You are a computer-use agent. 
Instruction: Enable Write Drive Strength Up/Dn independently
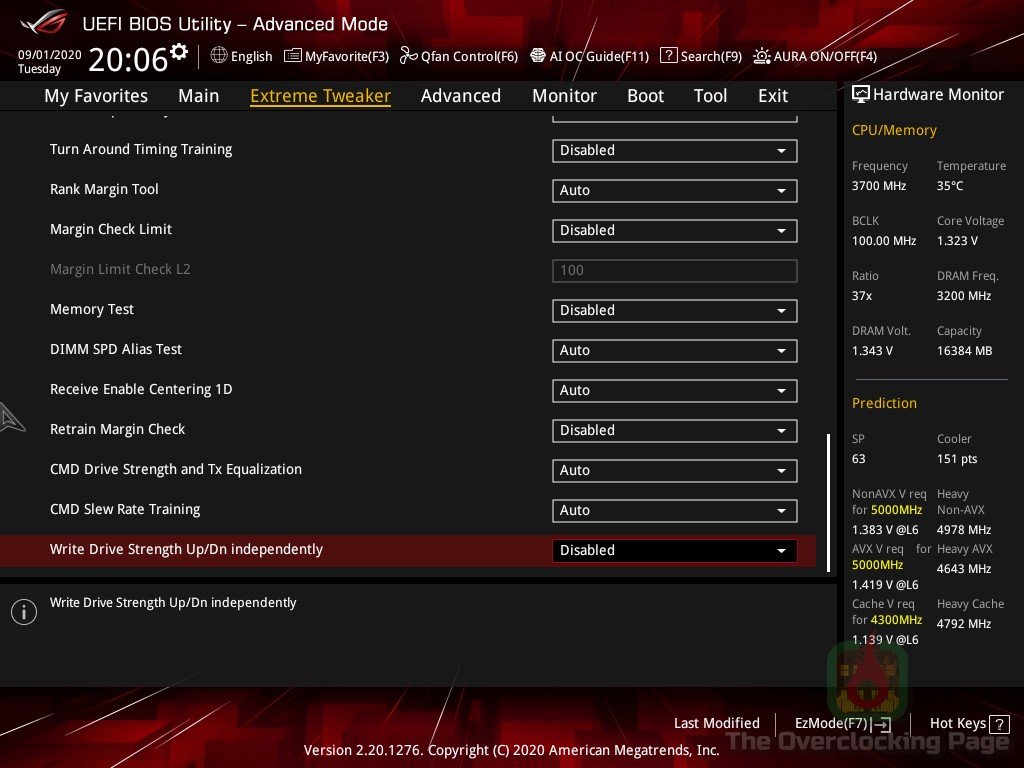(x=674, y=550)
